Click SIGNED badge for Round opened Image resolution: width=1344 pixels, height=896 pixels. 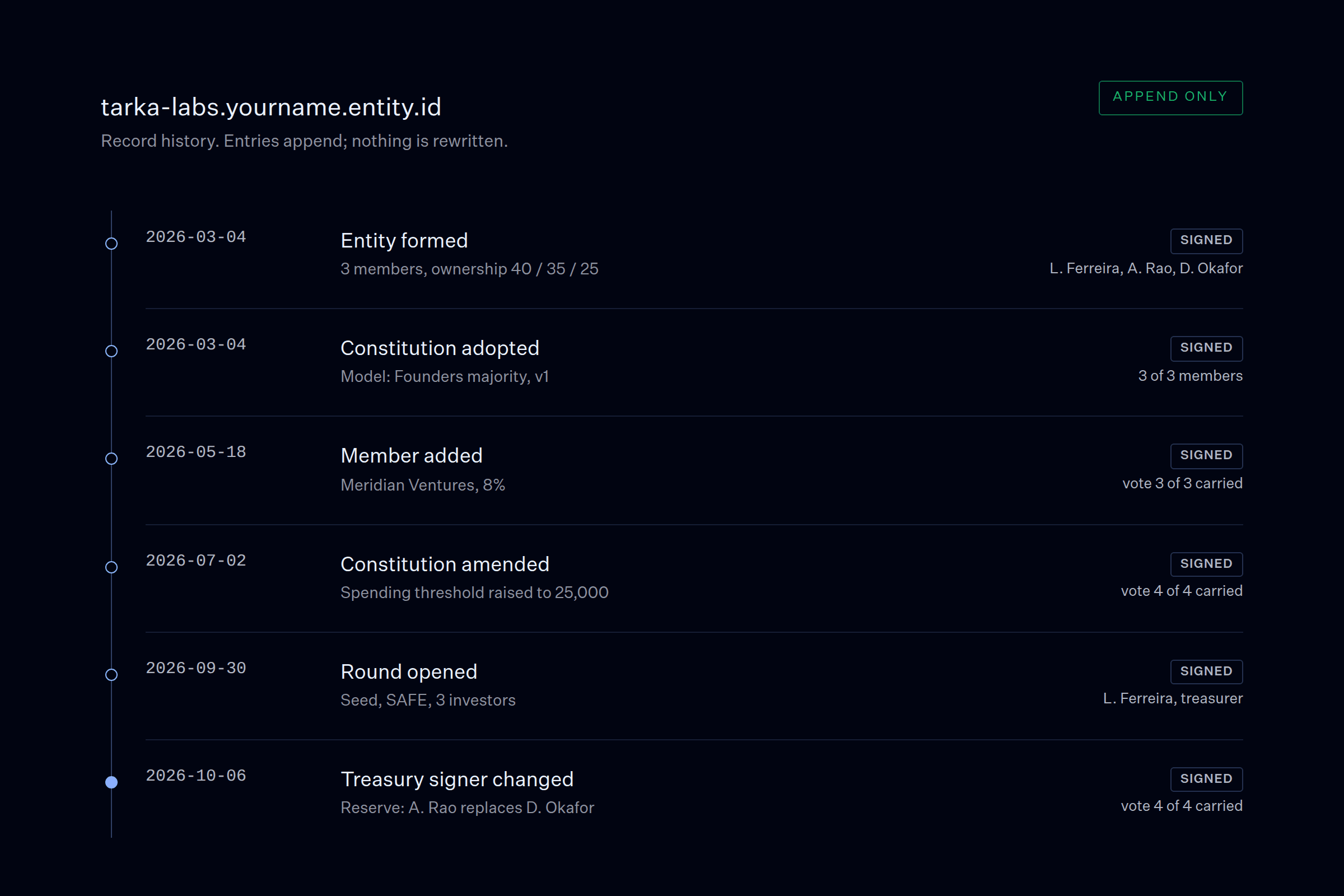tap(1206, 671)
